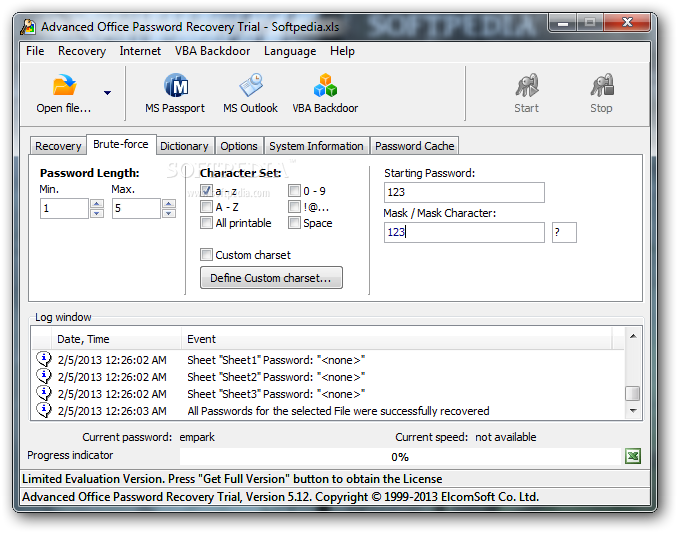Check the All printable option
678x533 pixels.
tap(207, 223)
